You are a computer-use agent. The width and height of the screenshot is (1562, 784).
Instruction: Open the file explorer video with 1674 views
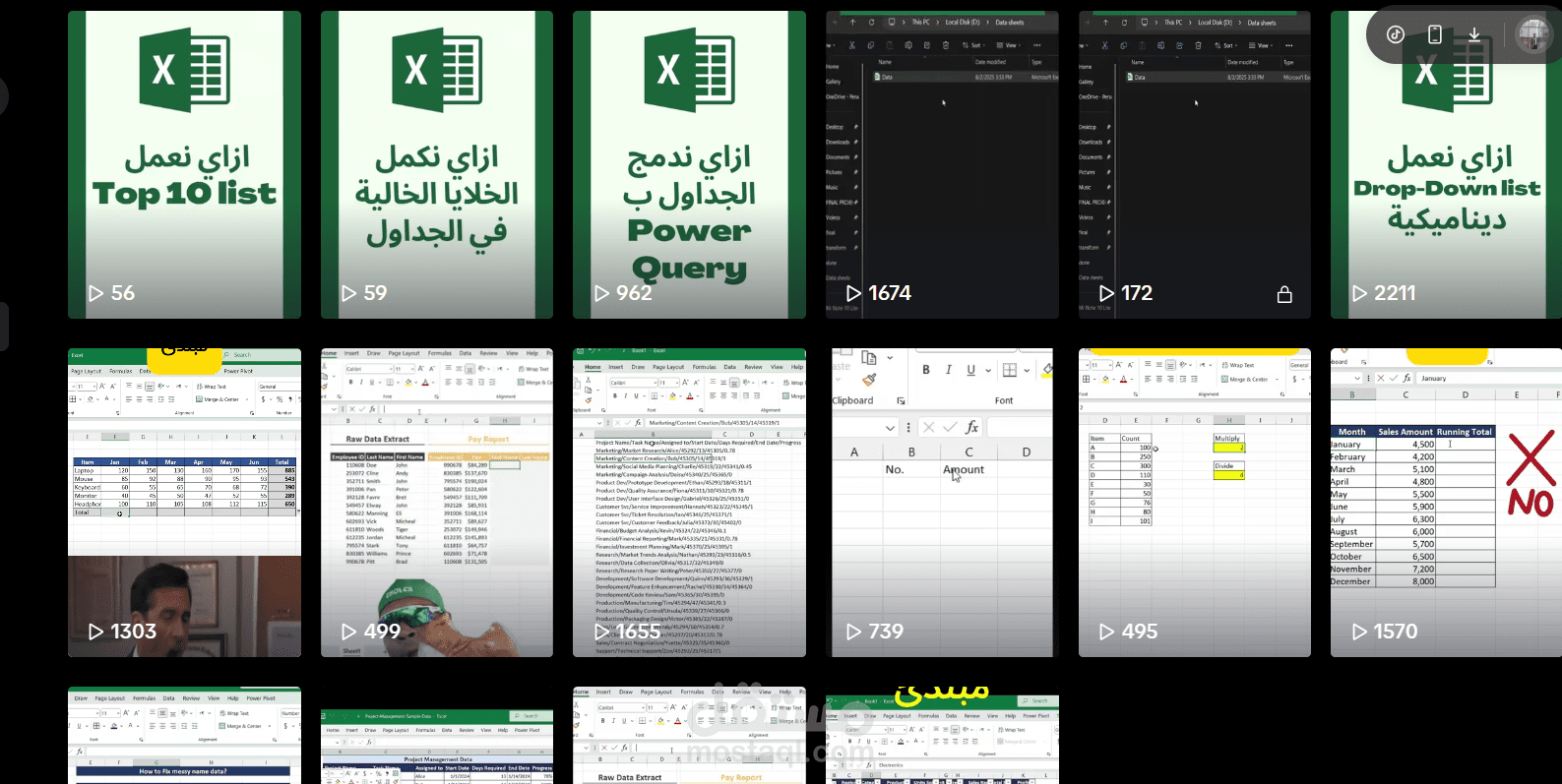click(x=942, y=164)
